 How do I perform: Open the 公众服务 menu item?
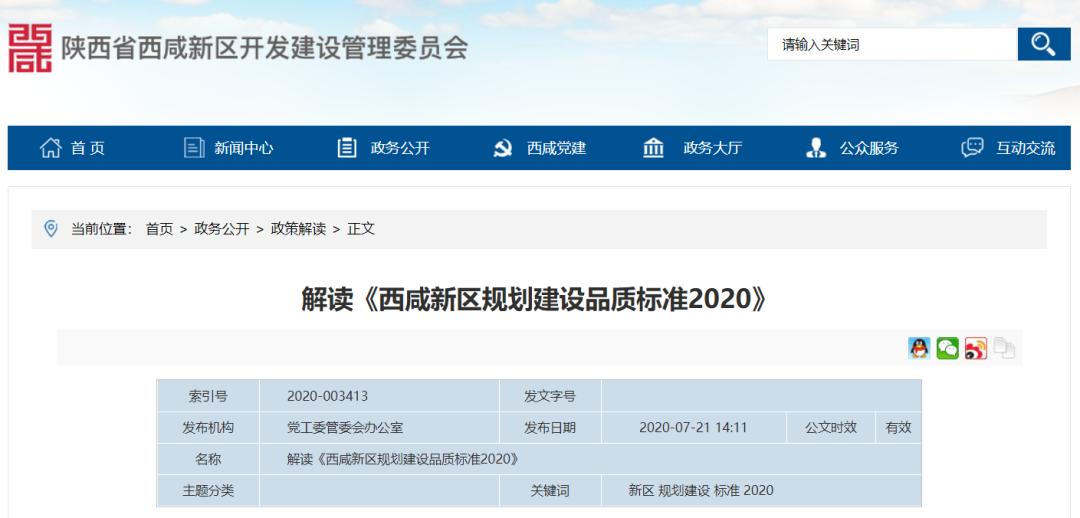869,148
